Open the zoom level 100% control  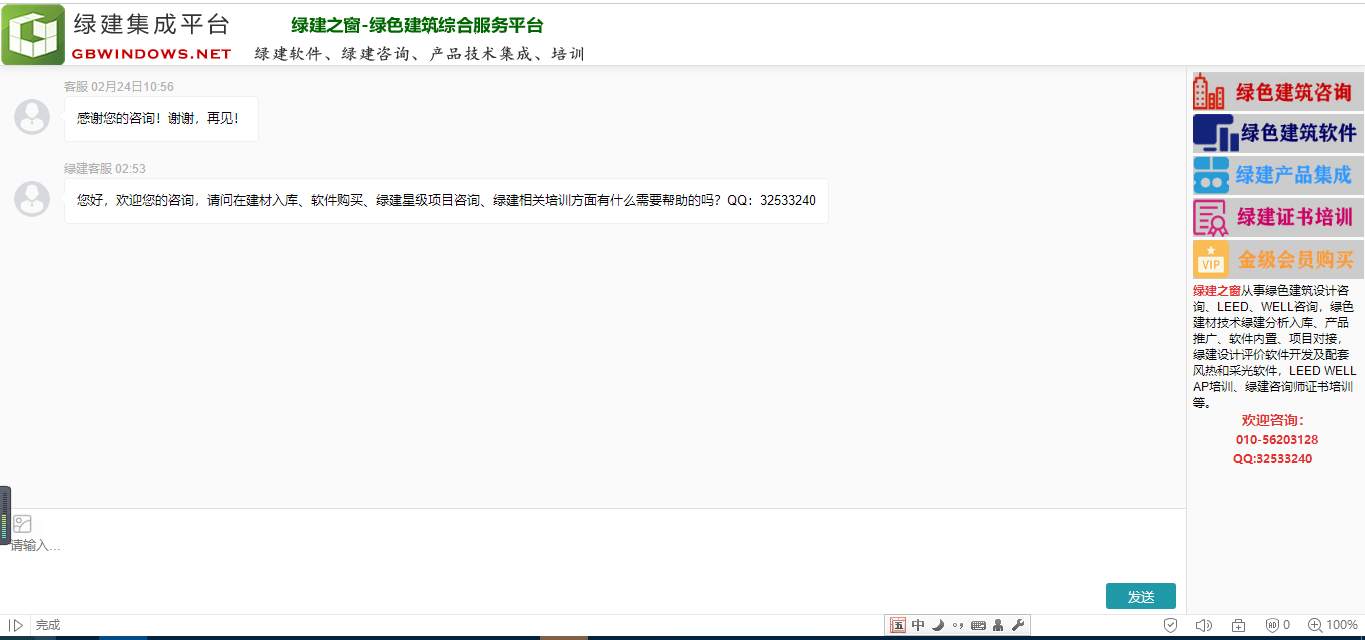(x=1332, y=625)
